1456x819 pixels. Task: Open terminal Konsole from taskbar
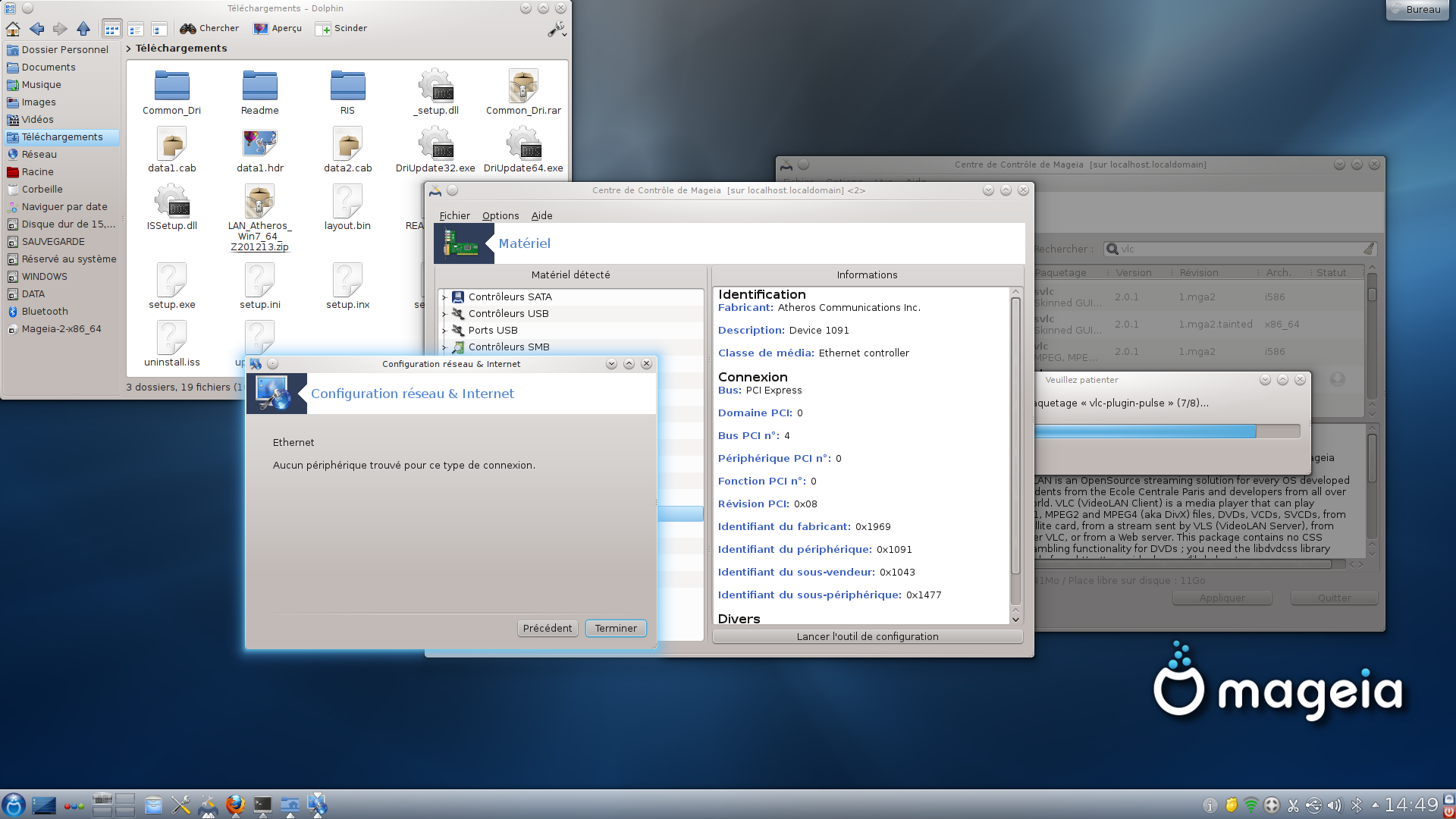click(x=262, y=805)
